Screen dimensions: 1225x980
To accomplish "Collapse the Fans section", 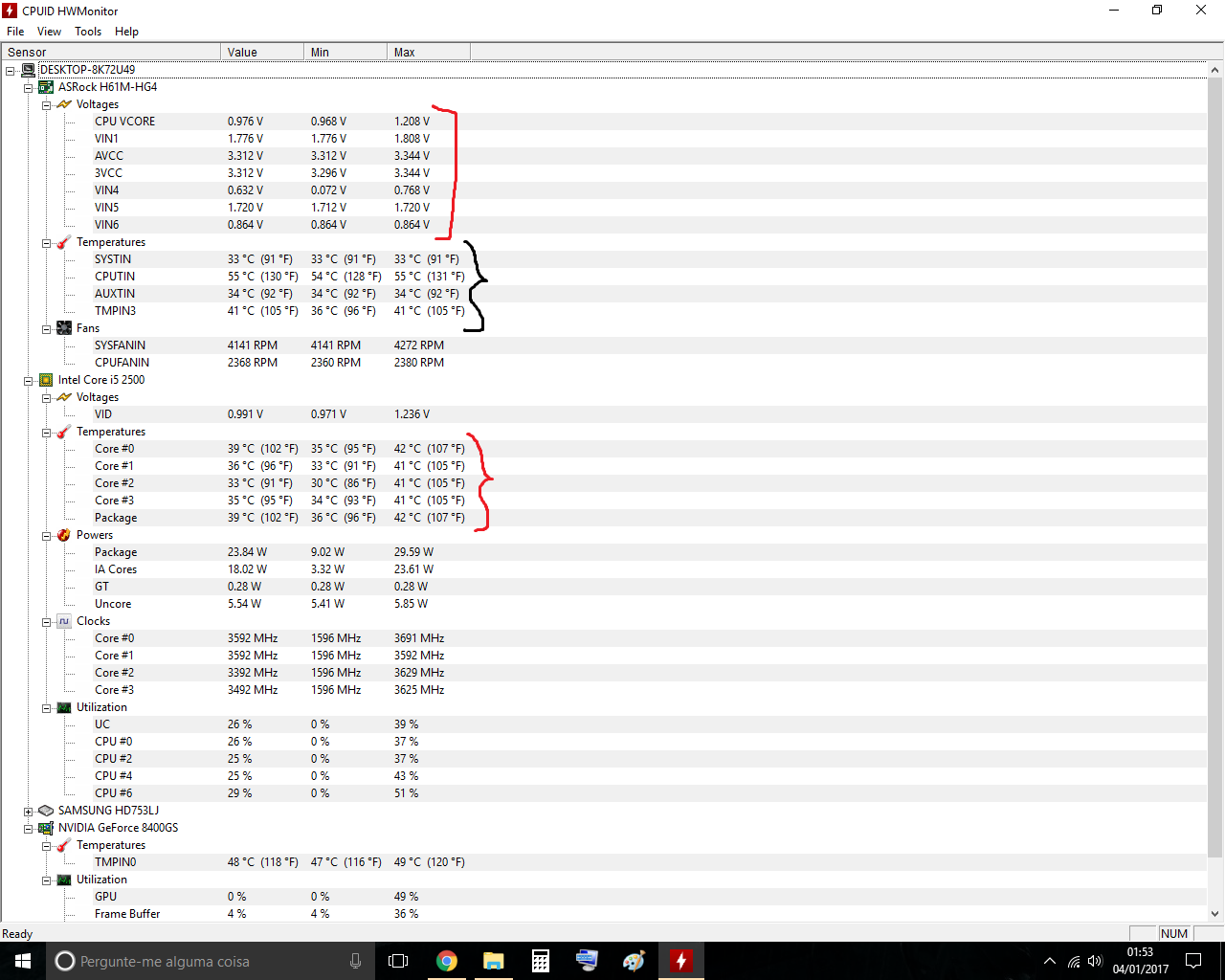I will point(46,329).
